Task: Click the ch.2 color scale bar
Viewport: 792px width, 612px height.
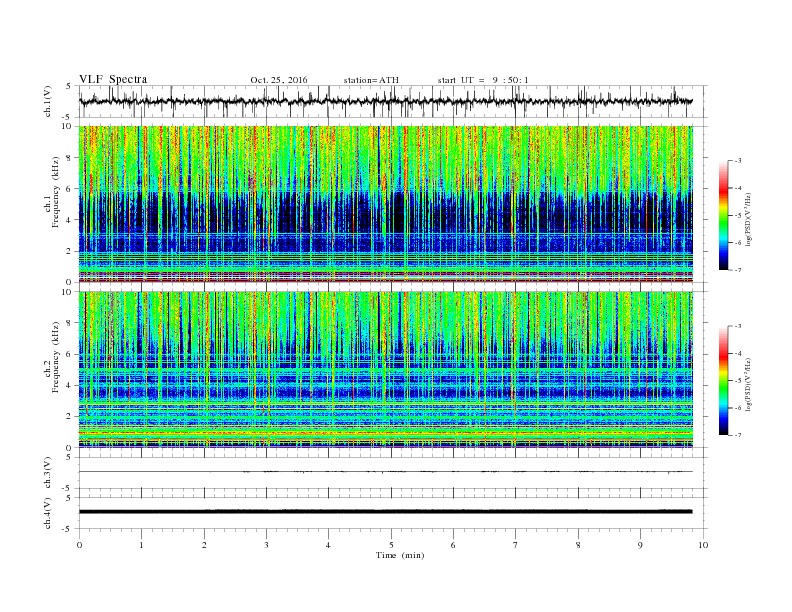Action: [x=724, y=381]
